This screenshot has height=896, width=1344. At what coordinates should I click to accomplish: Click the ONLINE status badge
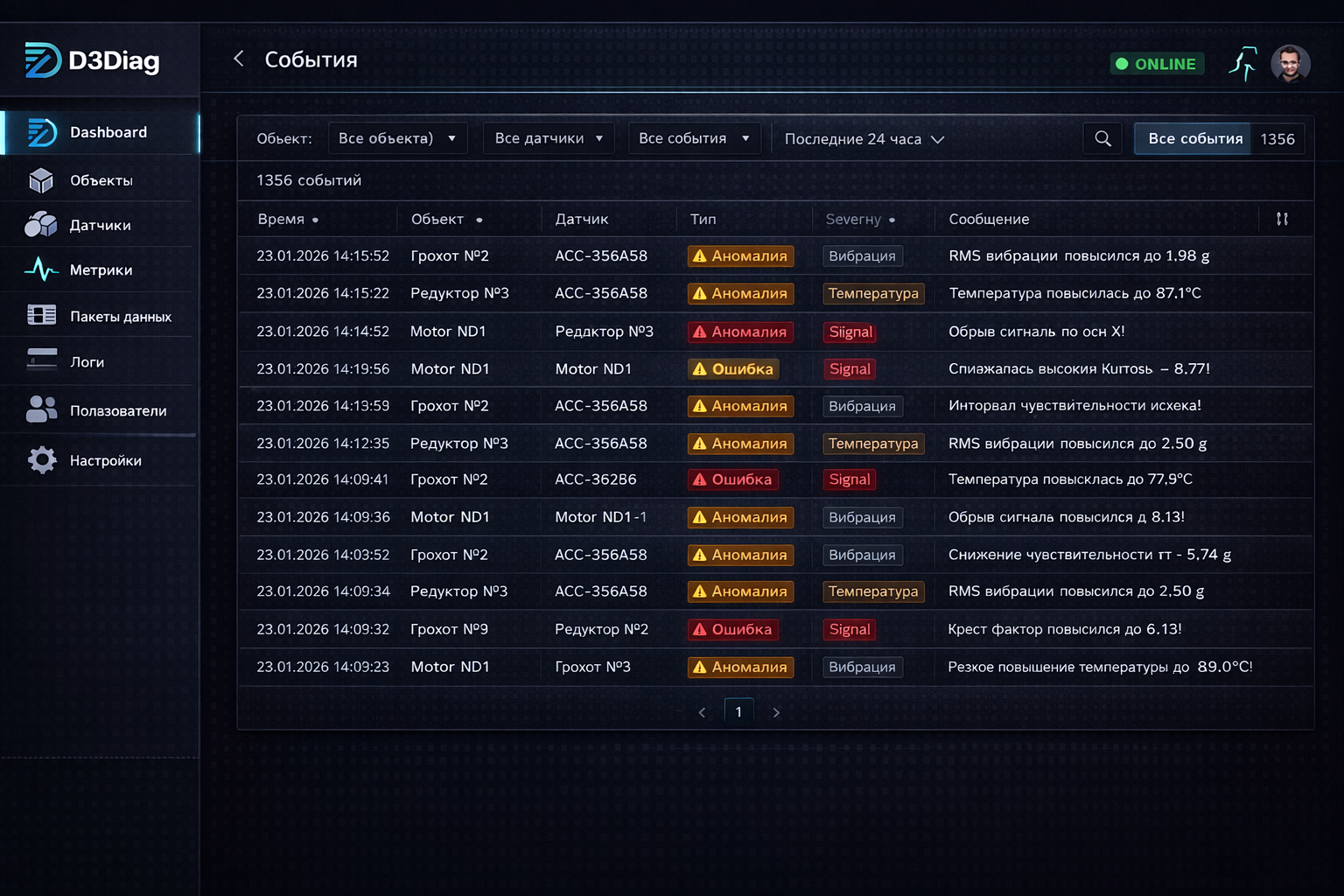coord(1157,64)
